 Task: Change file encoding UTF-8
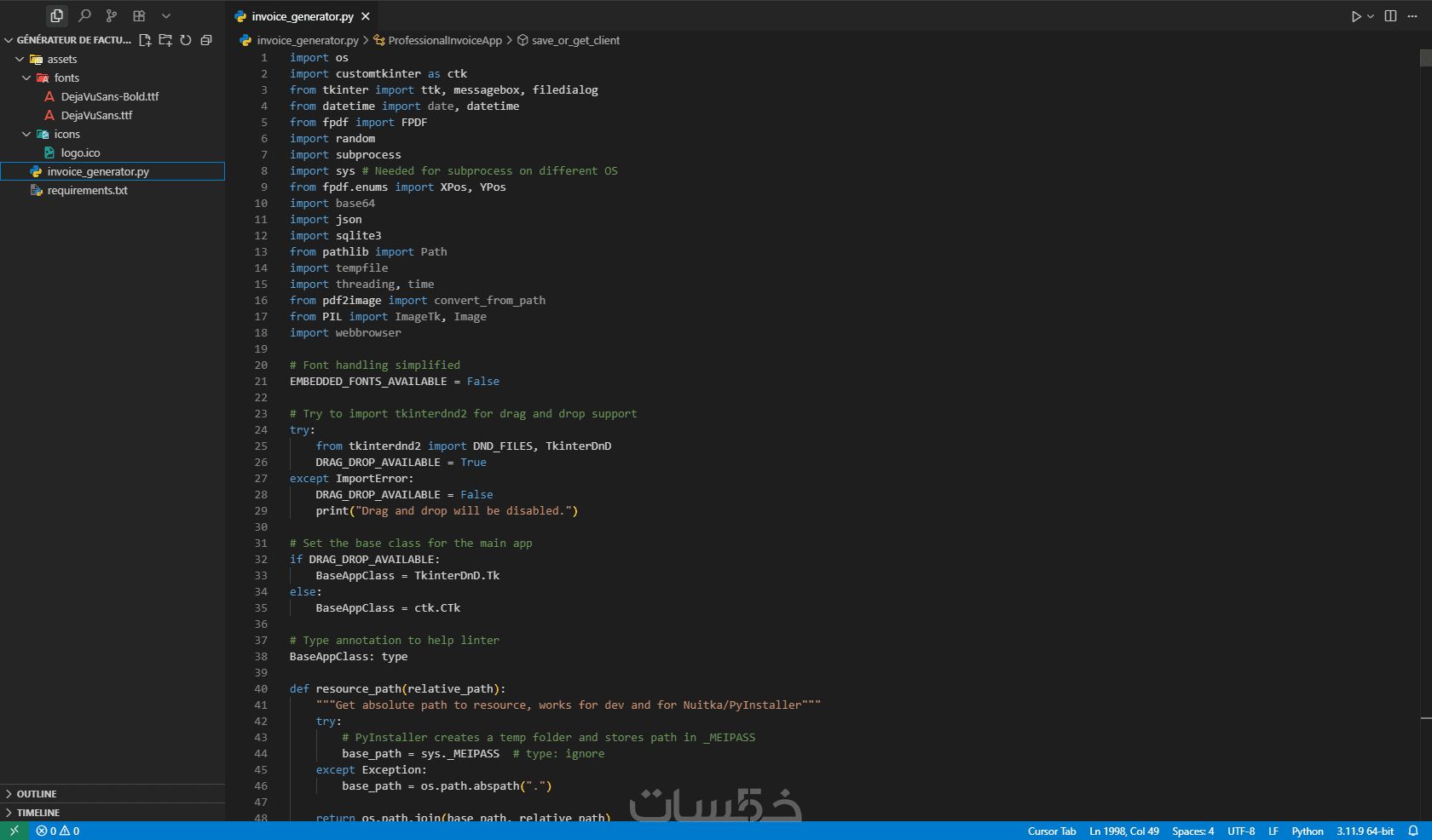pyautogui.click(x=1241, y=831)
